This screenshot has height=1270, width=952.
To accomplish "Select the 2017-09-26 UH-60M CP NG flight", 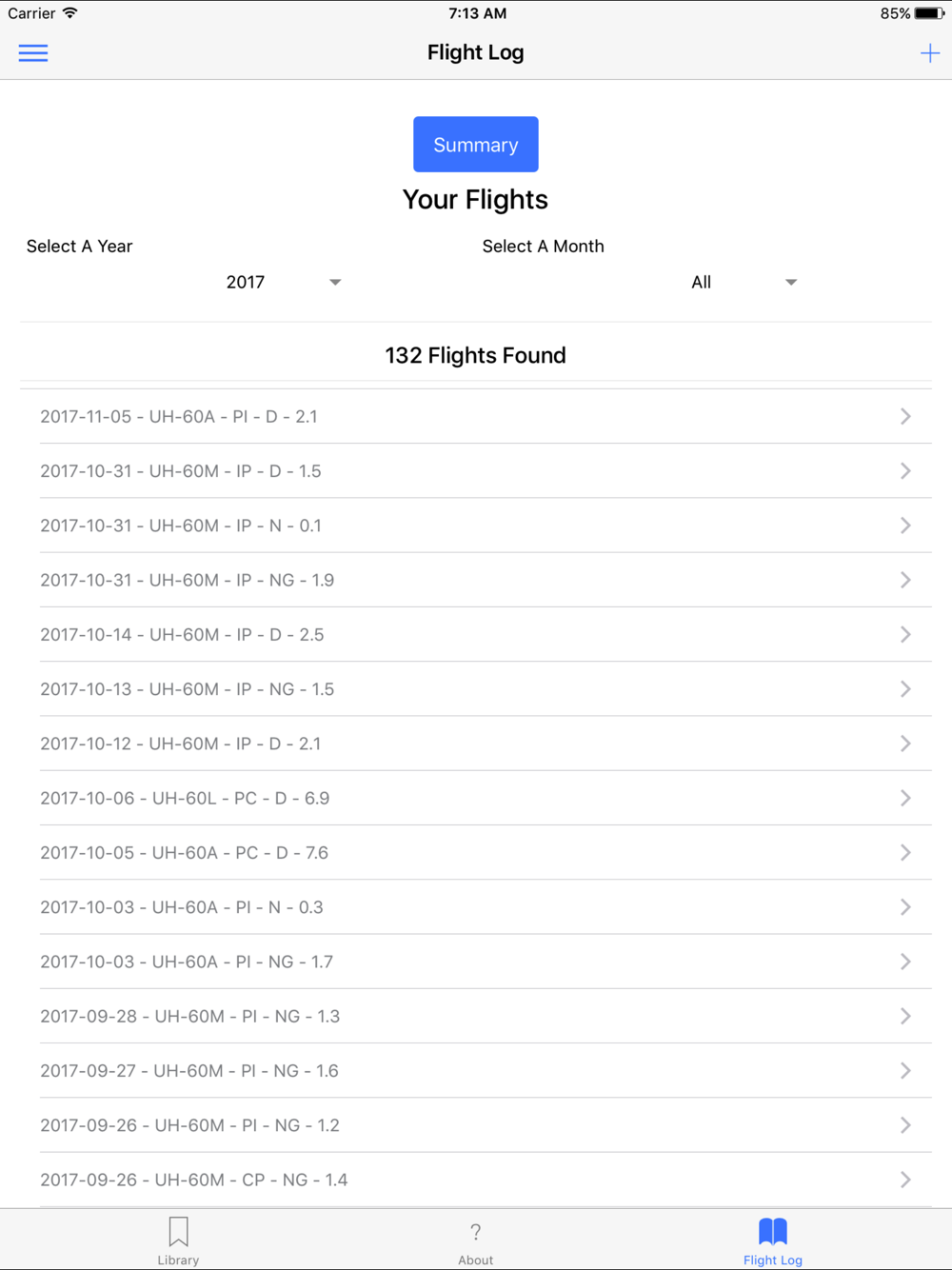I will tap(476, 1181).
